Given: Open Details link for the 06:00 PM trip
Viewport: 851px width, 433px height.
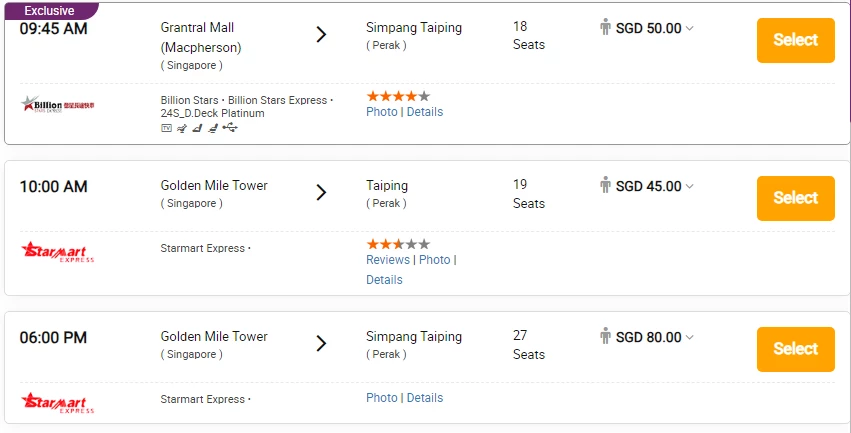Looking at the screenshot, I should point(425,398).
